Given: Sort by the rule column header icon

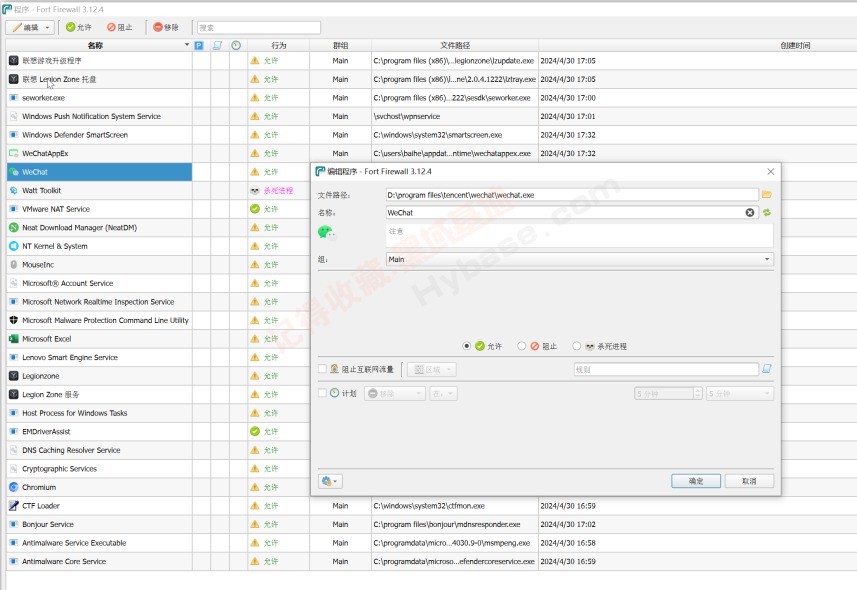Looking at the screenshot, I should click(217, 45).
